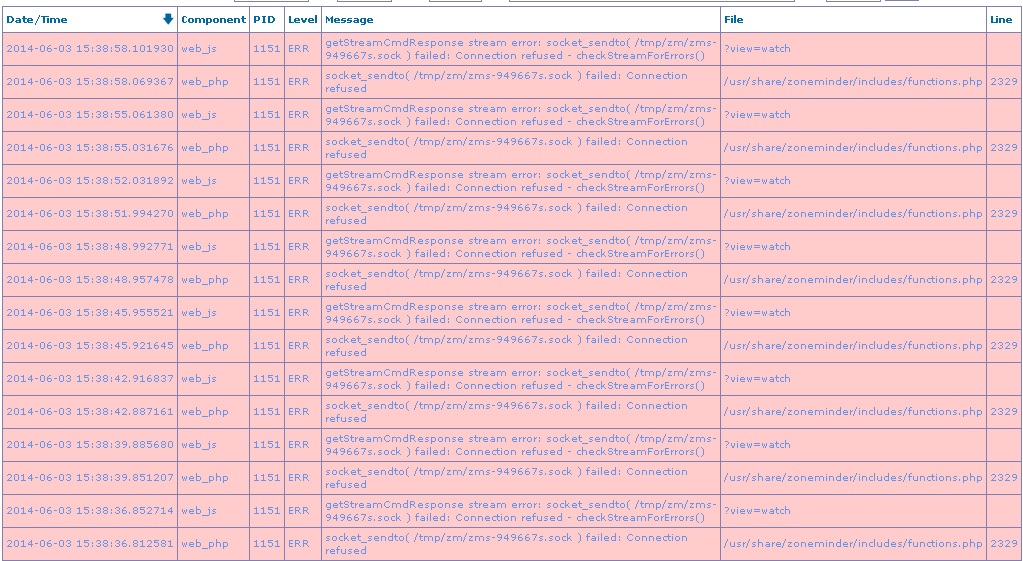This screenshot has height=561, width=1023.
Task: Click web_js component in the 15:38:36.852714 row
Action: [x=199, y=510]
